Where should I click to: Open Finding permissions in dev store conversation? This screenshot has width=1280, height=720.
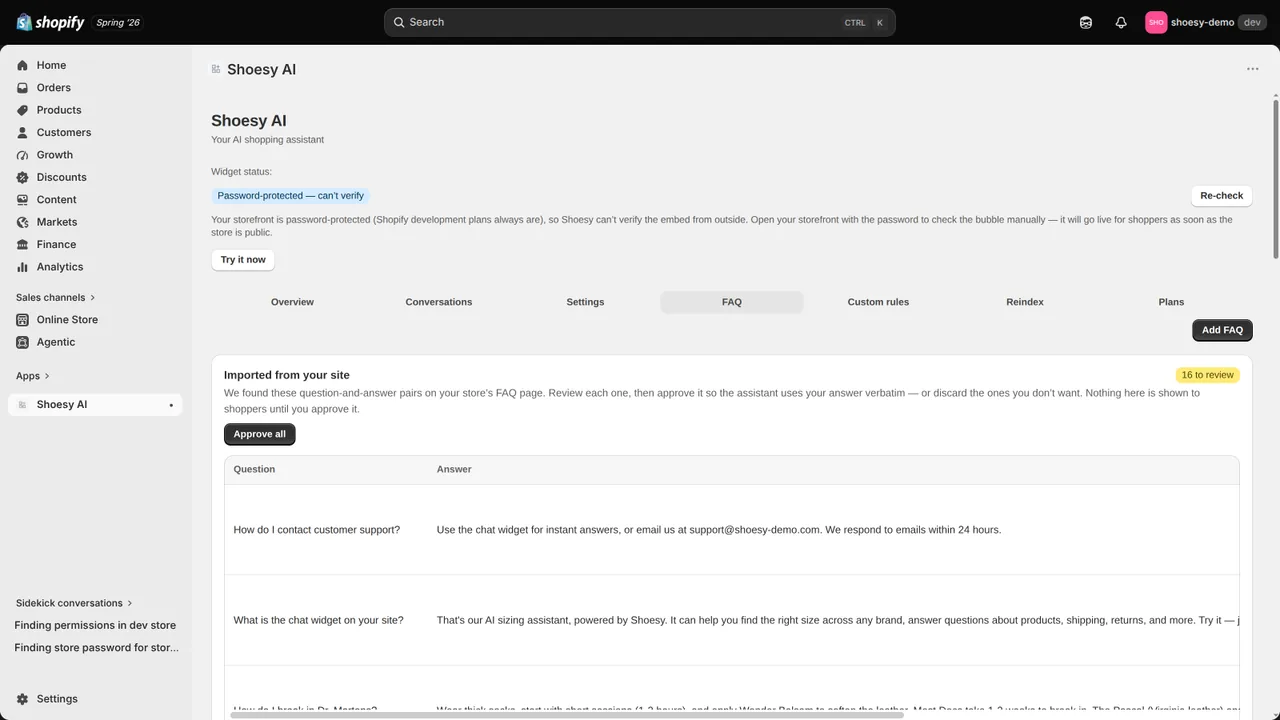pos(95,625)
